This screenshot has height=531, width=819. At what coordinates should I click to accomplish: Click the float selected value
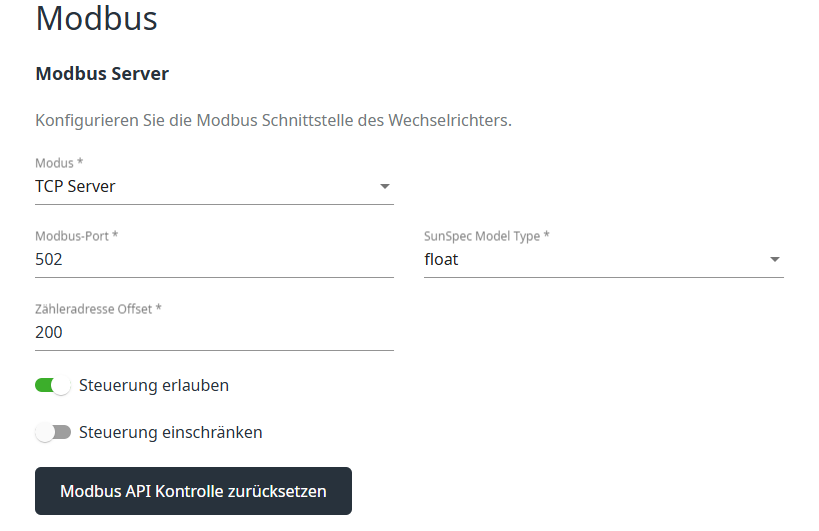(x=441, y=260)
